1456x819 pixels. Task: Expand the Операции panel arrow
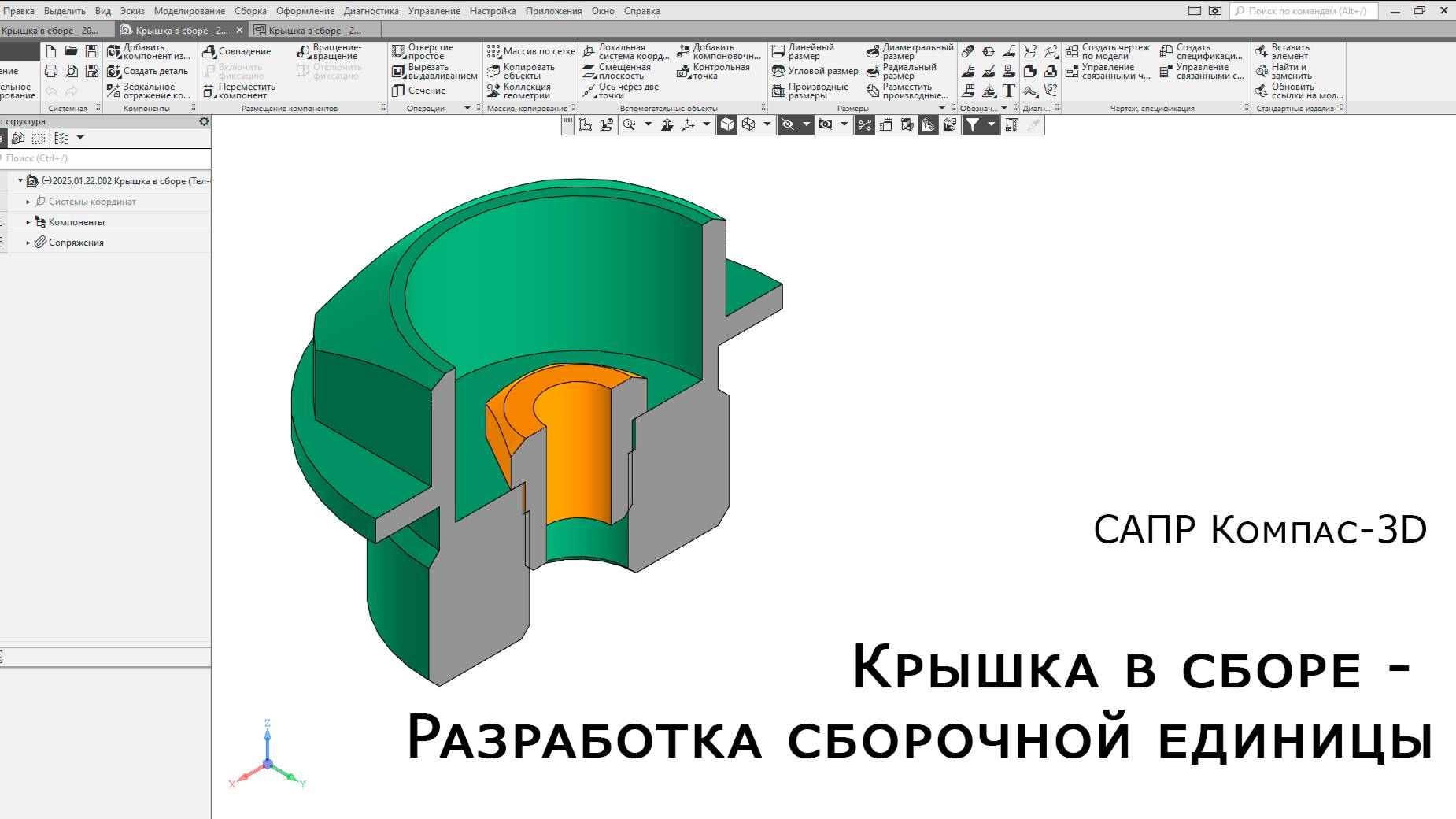point(467,108)
